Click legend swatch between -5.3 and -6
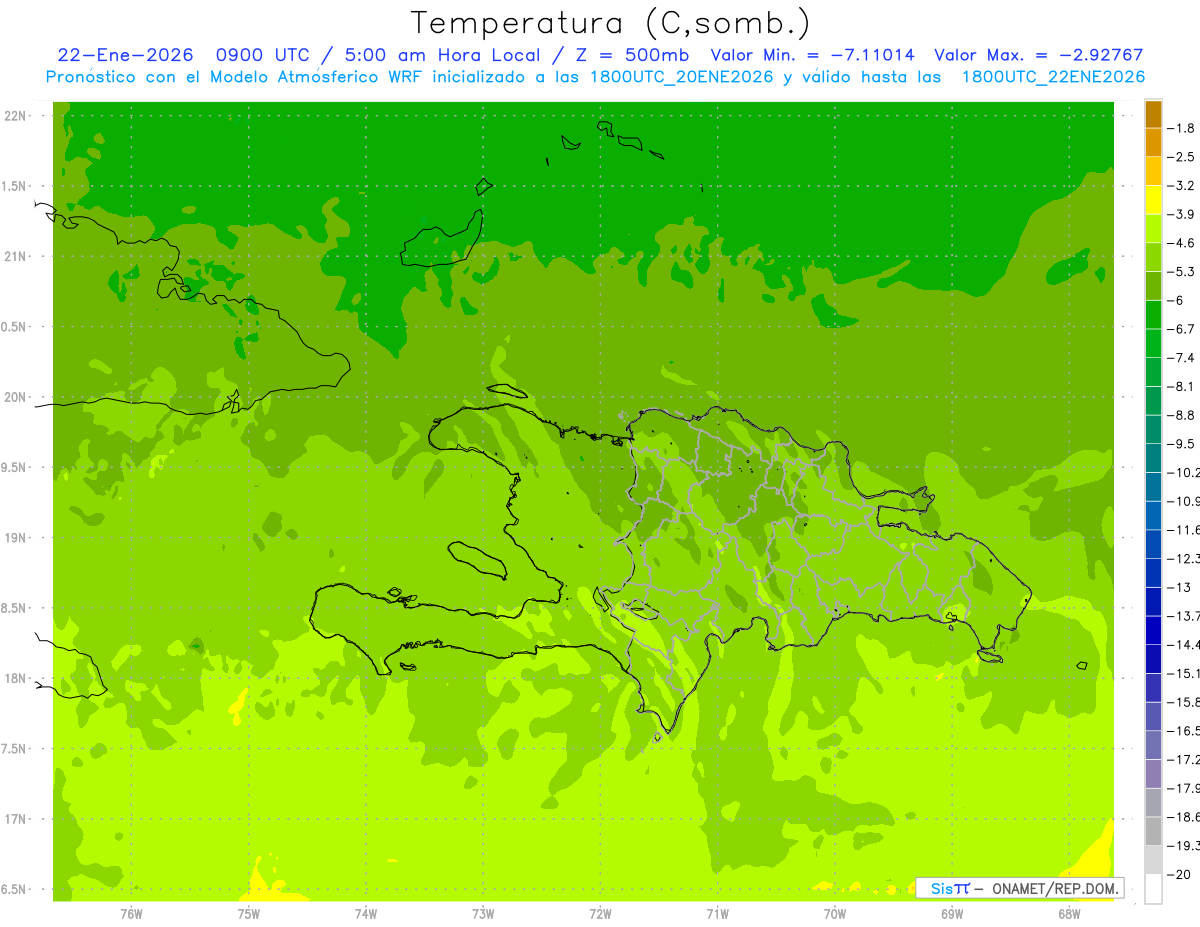Image resolution: width=1200 pixels, height=927 pixels. tap(1154, 286)
